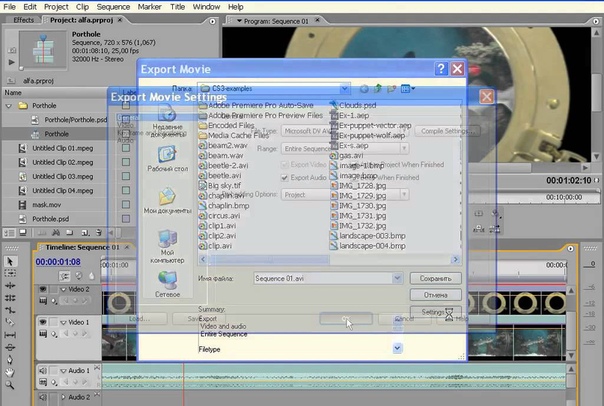The height and width of the screenshot is (406, 604).
Task: Toggle Snap button in Timeline panel
Action: point(64,276)
